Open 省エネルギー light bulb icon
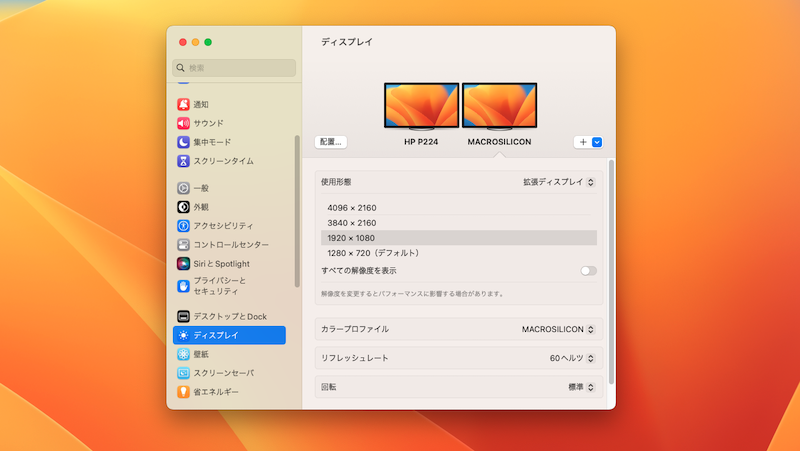The width and height of the screenshot is (800, 451). (183, 392)
